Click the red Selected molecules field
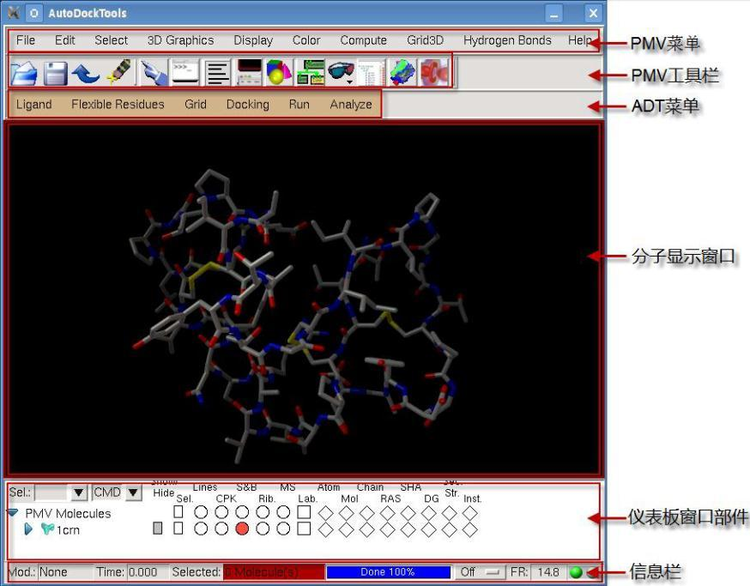Image resolution: width=750 pixels, height=586 pixels. point(273,572)
